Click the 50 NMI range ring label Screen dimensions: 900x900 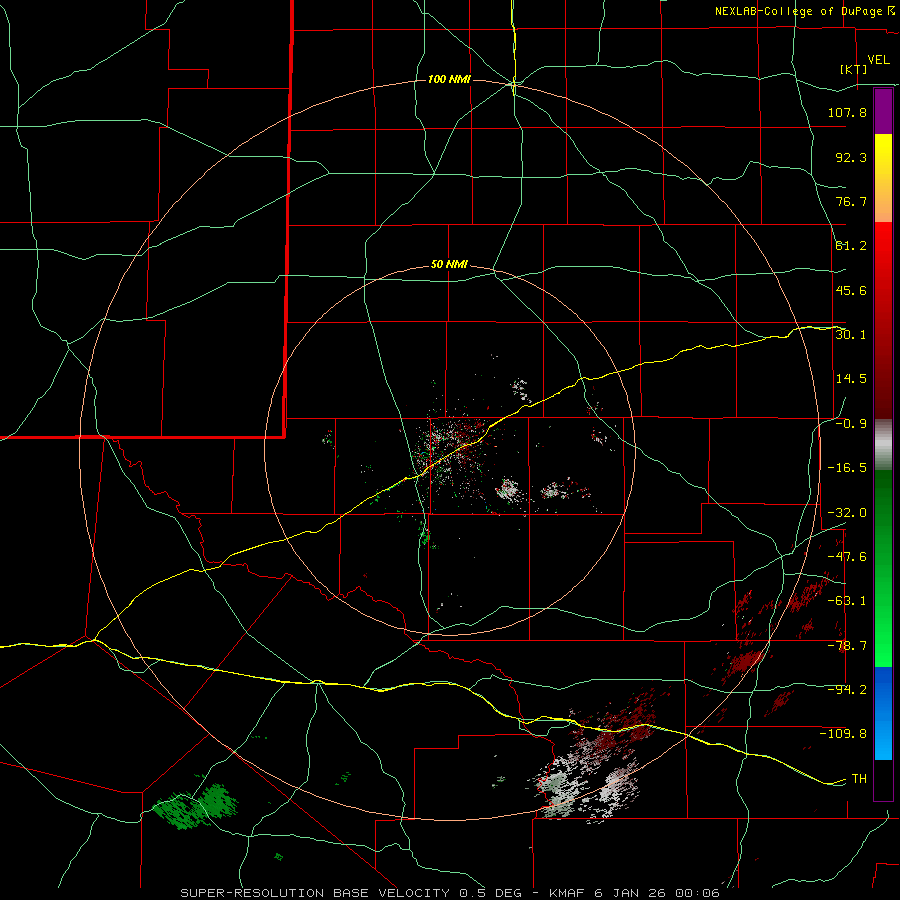tap(449, 265)
